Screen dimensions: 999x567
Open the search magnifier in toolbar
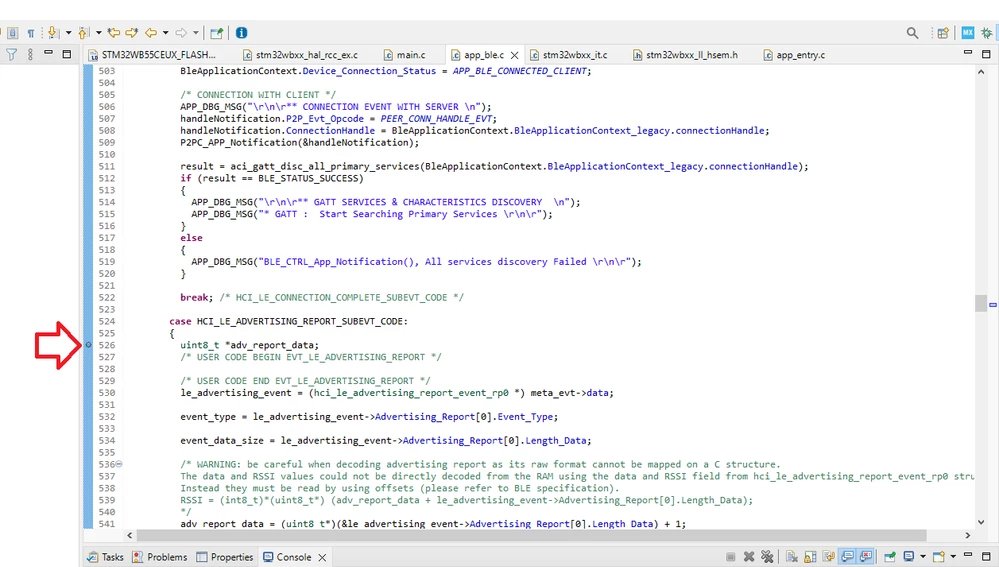click(912, 32)
